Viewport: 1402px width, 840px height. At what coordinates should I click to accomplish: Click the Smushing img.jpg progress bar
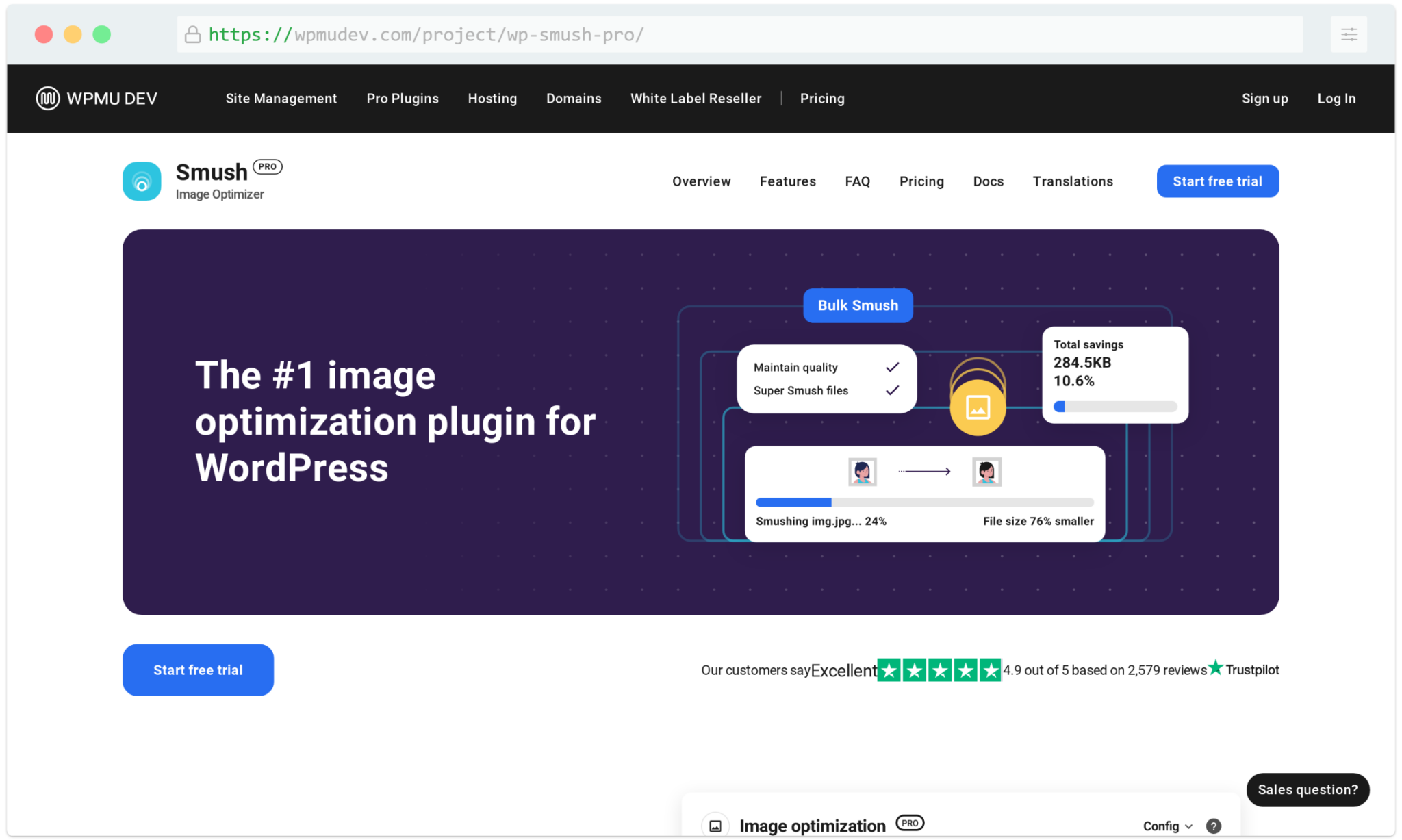pos(924,502)
